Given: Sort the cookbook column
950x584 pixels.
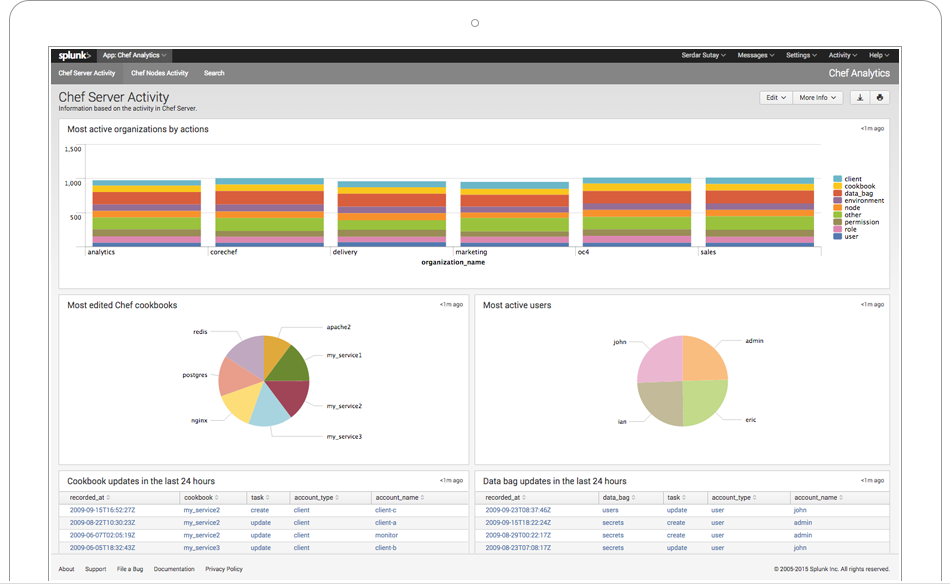Looking at the screenshot, I should pyautogui.click(x=201, y=497).
